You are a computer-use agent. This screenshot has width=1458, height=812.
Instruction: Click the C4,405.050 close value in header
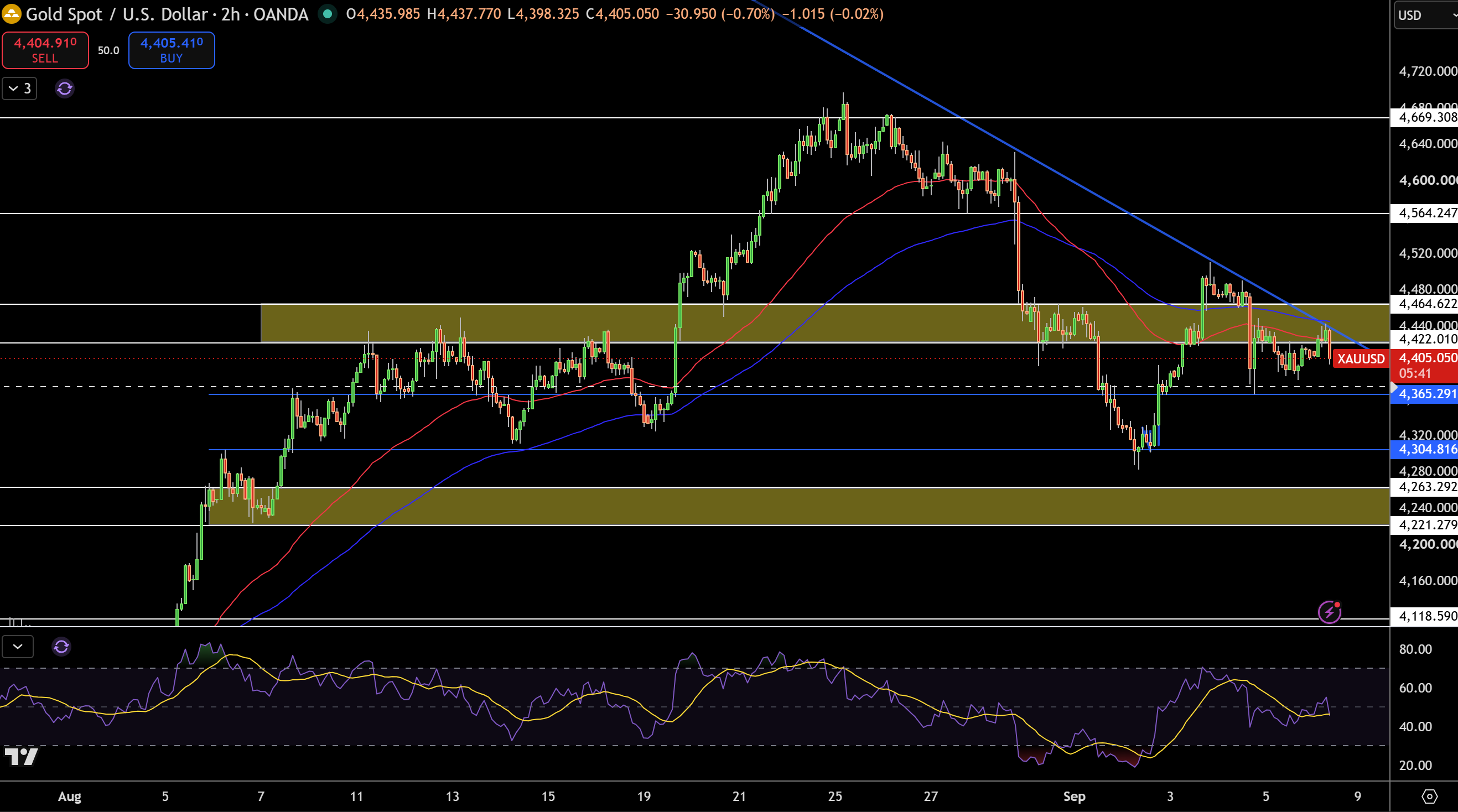point(622,14)
